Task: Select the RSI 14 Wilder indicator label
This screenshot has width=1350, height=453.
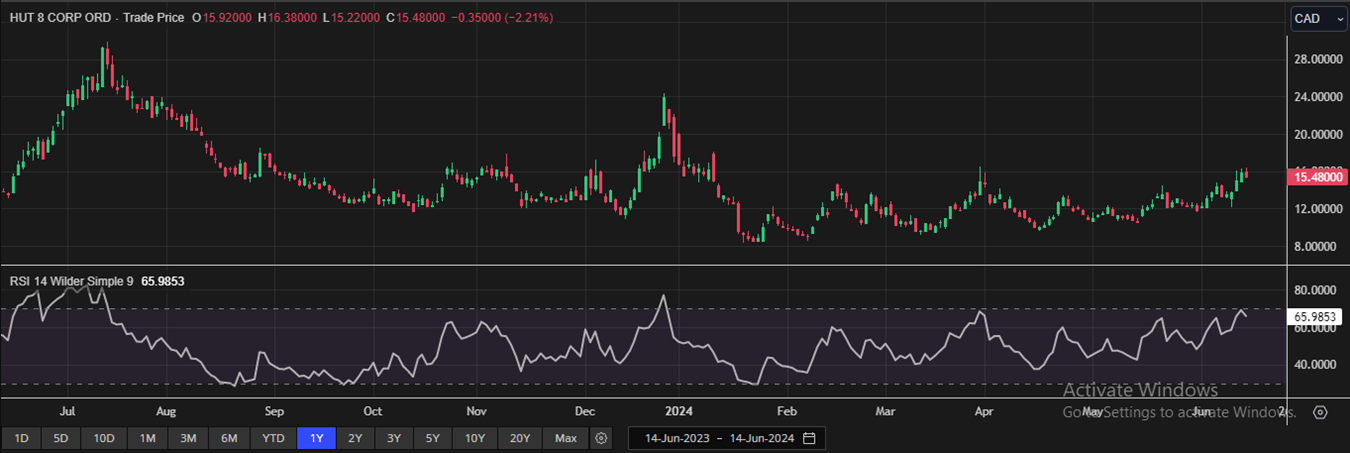Action: point(71,282)
